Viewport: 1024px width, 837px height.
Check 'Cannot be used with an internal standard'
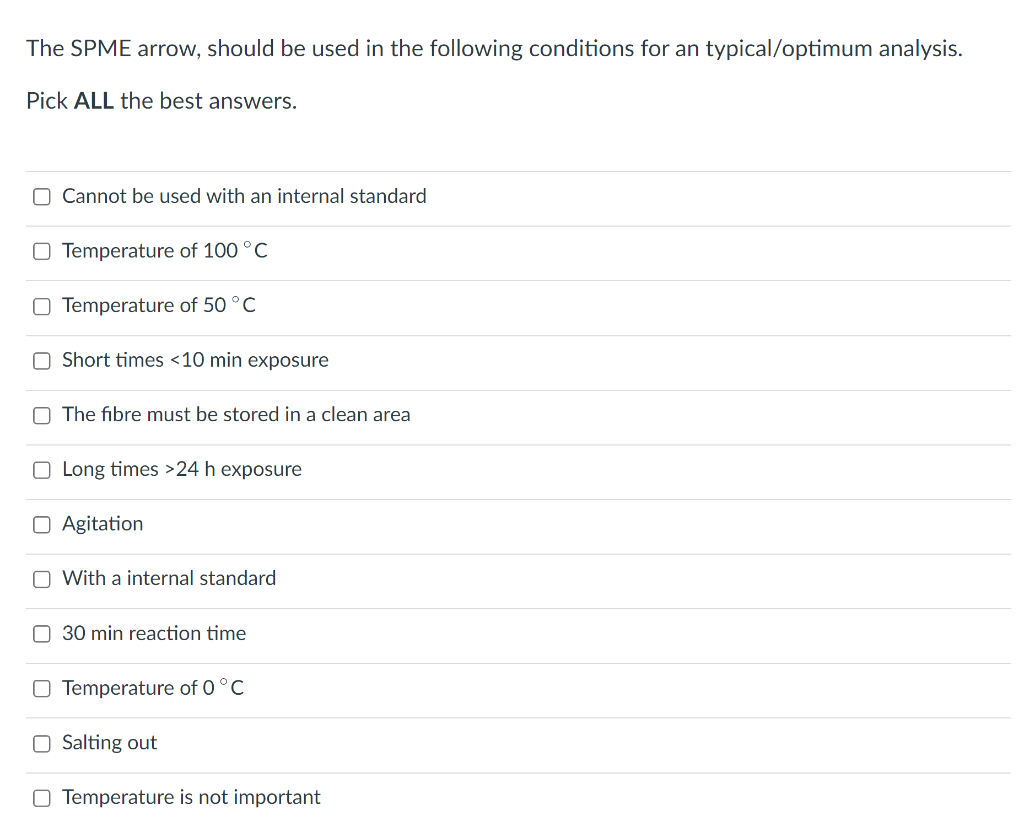tap(42, 197)
